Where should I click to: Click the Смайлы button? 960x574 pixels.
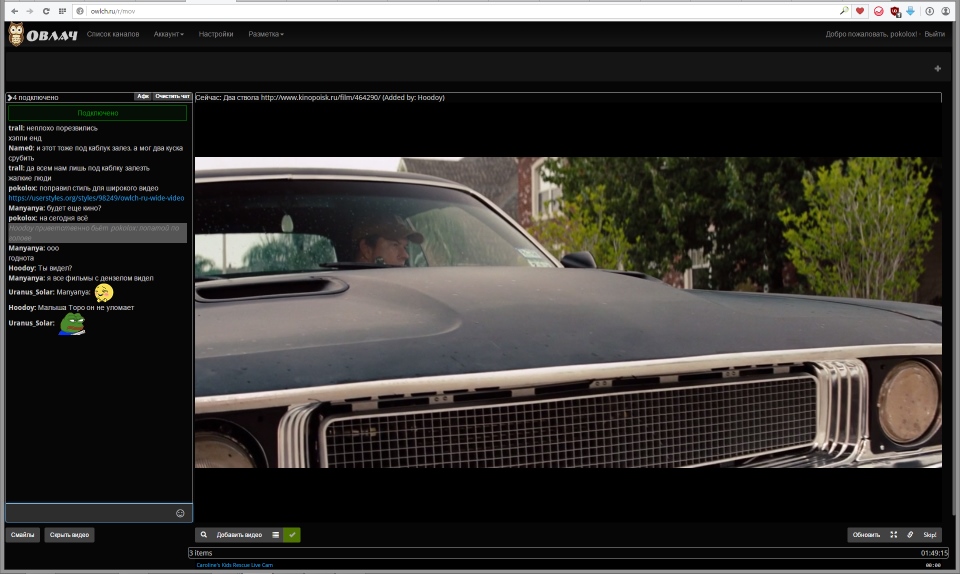coord(23,535)
